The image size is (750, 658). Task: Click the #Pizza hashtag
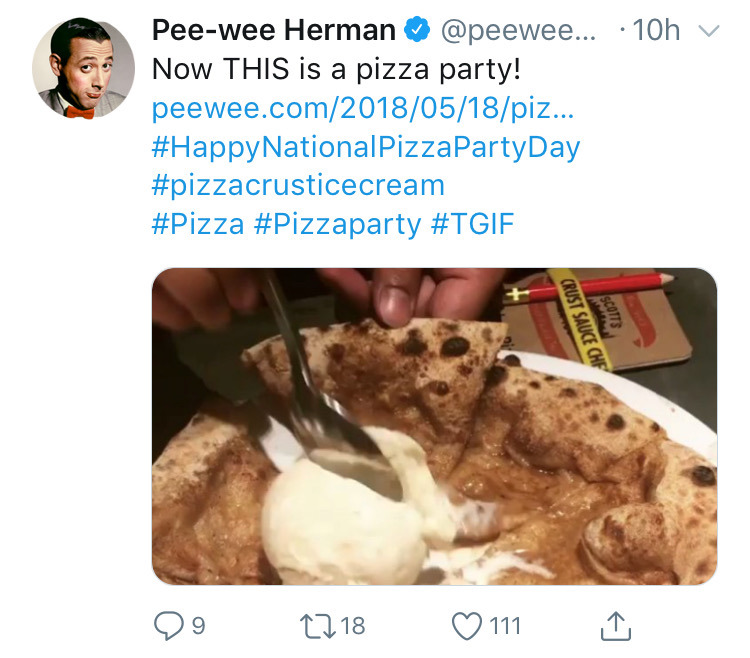point(197,223)
